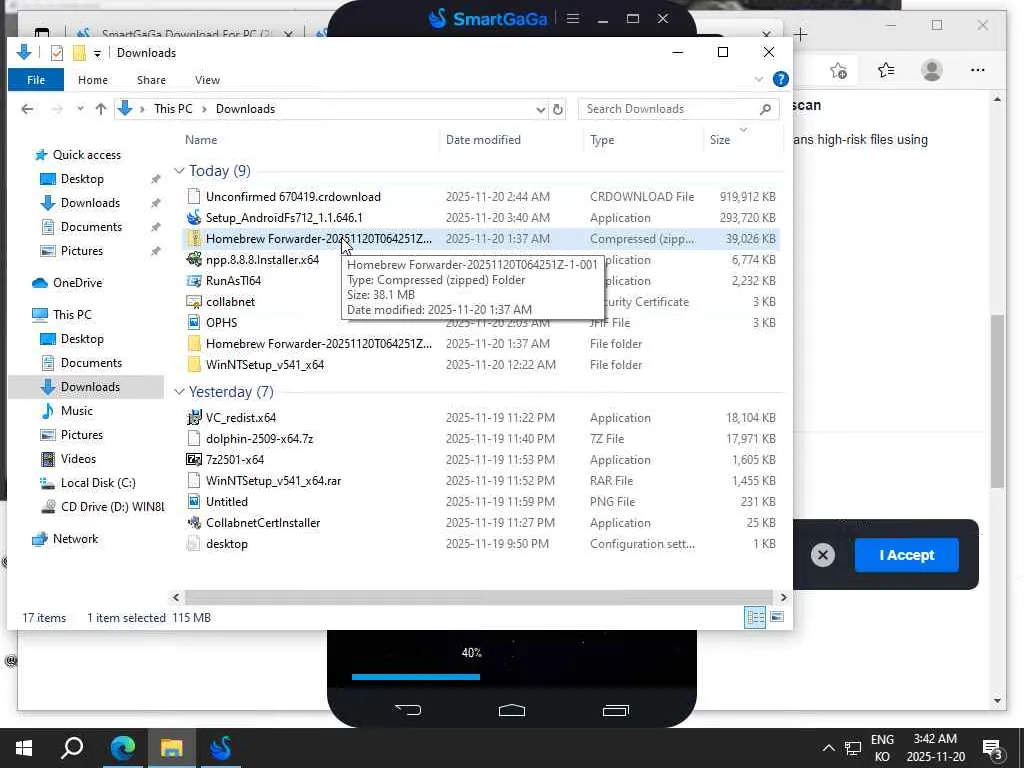Open the Size column dropdown arrow
The image size is (1024, 768).
[743, 130]
